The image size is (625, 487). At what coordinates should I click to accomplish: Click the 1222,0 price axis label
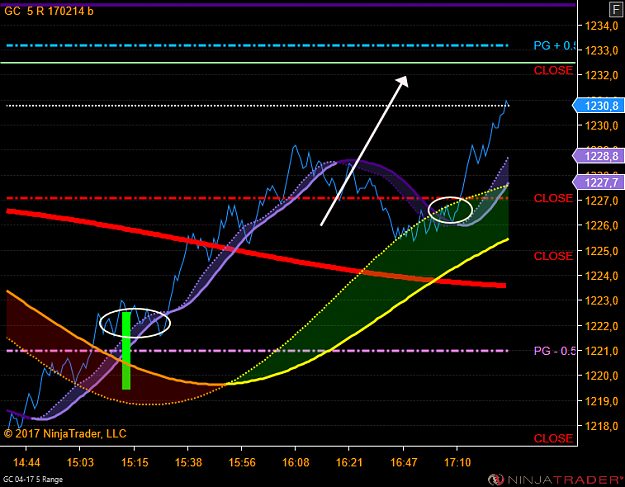pyautogui.click(x=601, y=326)
